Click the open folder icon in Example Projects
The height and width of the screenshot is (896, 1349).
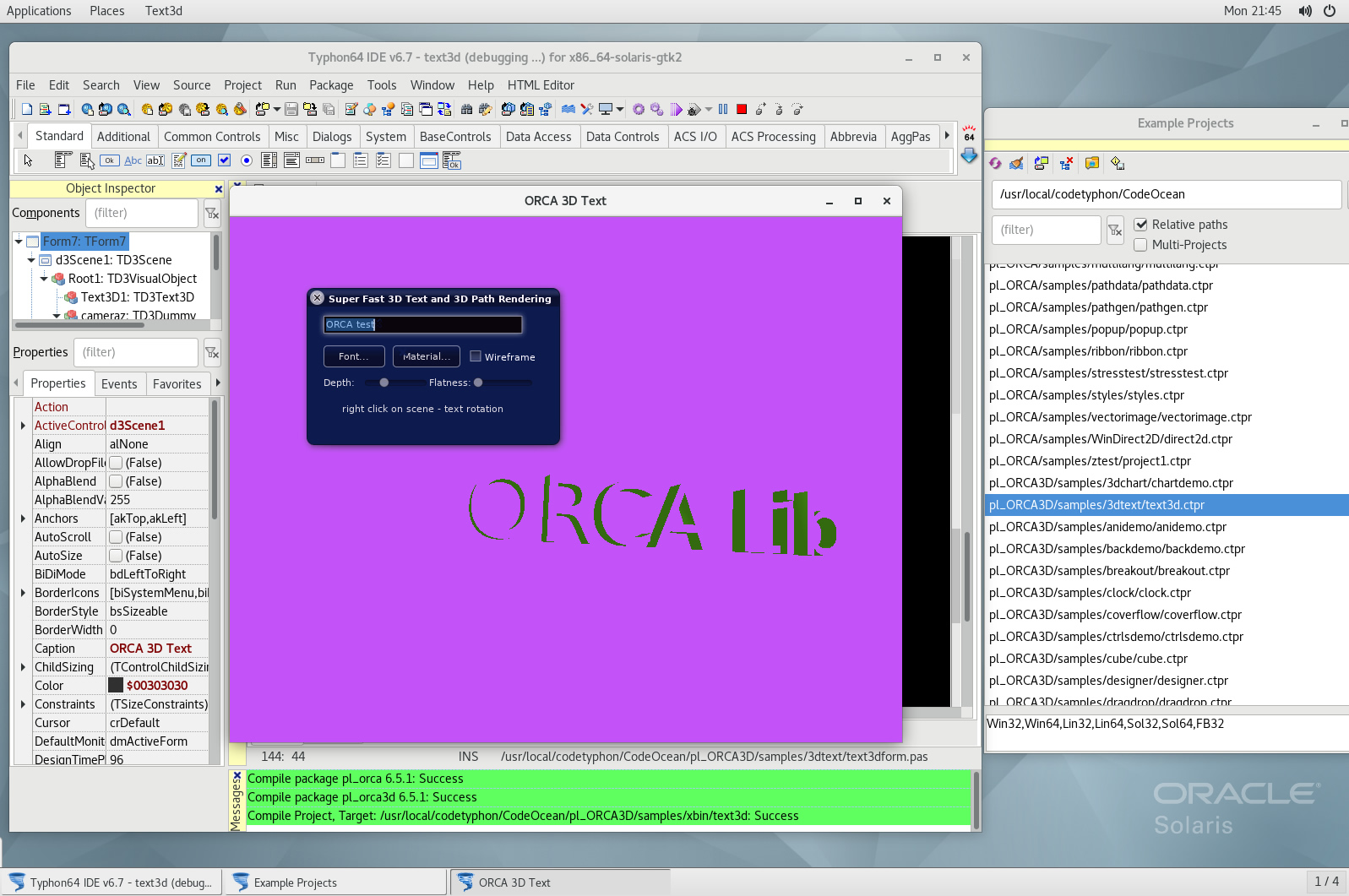tap(1092, 163)
